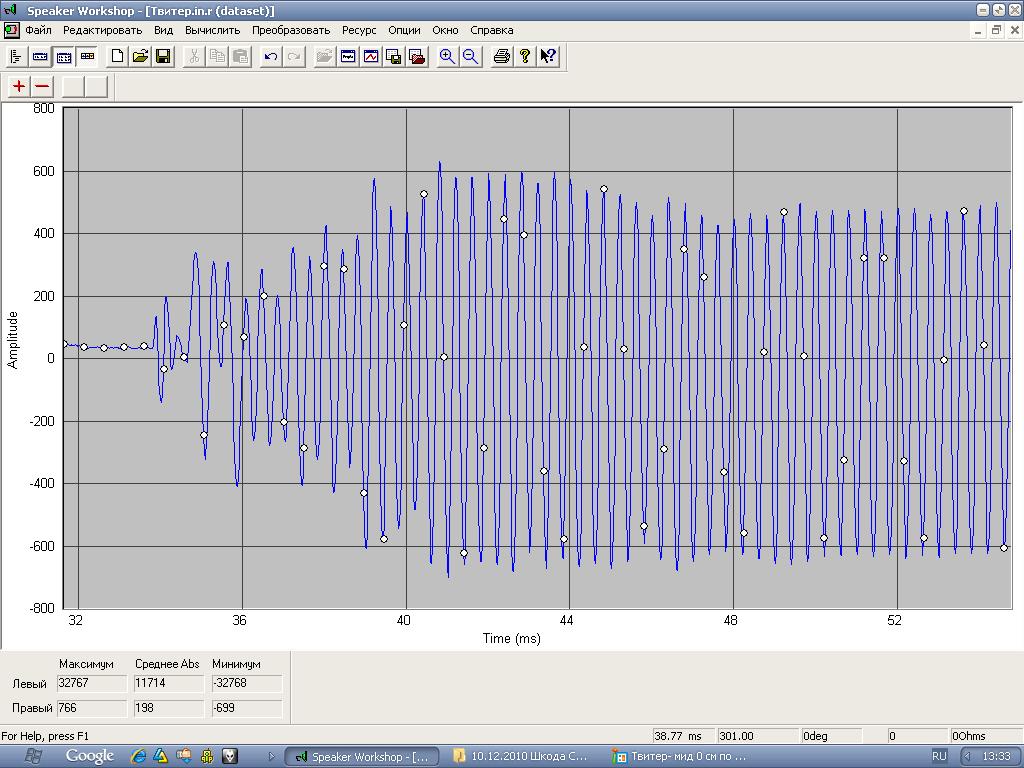The image size is (1024, 768).
Task: Zoom in with the magnifier plus icon
Action: [x=447, y=57]
